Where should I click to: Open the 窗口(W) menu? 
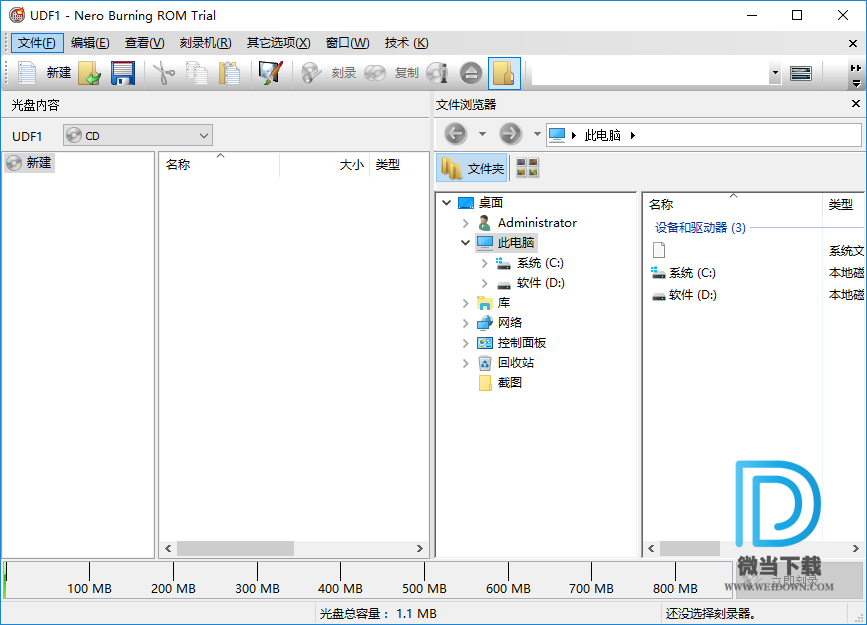point(347,43)
